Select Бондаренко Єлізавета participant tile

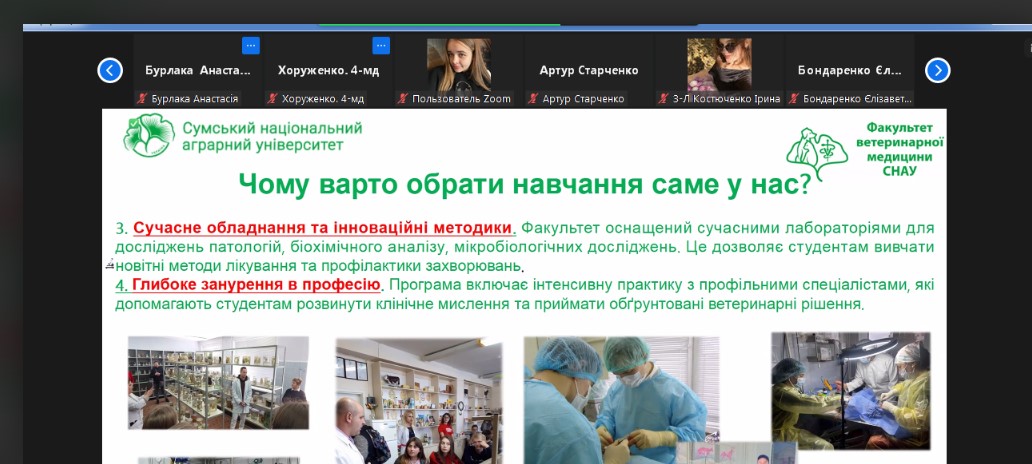click(x=849, y=70)
